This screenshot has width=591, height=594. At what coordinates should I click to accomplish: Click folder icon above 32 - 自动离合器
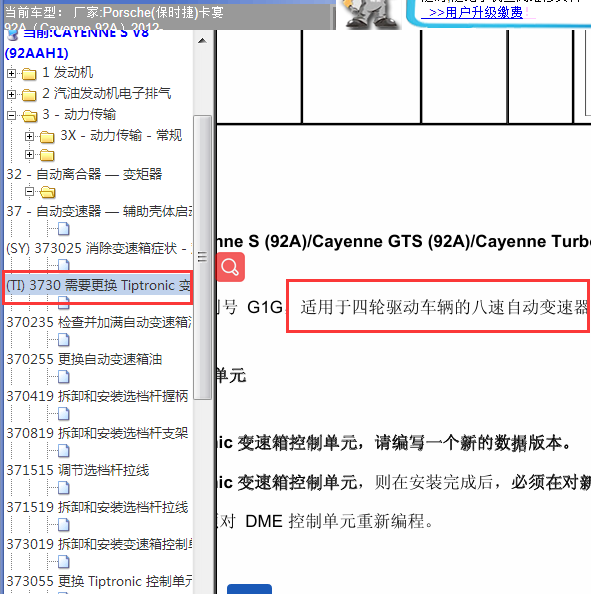[x=47, y=155]
